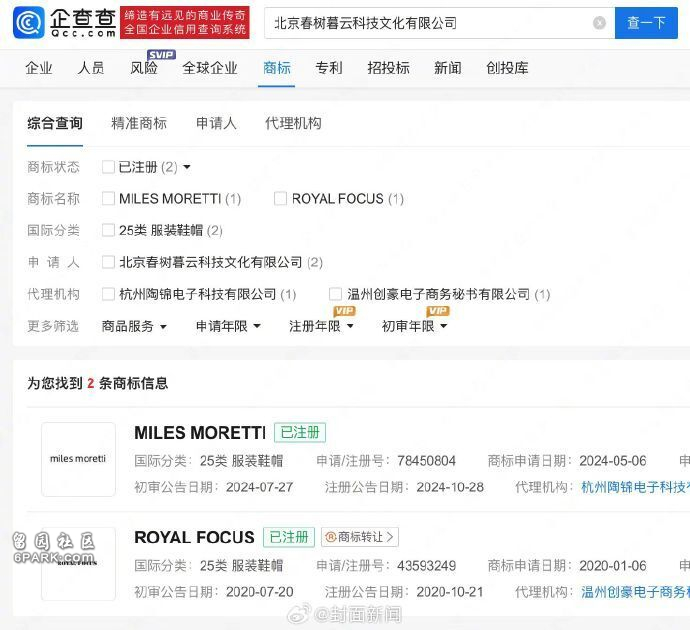Screen dimensions: 690x630
Task: Expand the 注册年限 VIP filter dropdown
Action: tap(321, 326)
